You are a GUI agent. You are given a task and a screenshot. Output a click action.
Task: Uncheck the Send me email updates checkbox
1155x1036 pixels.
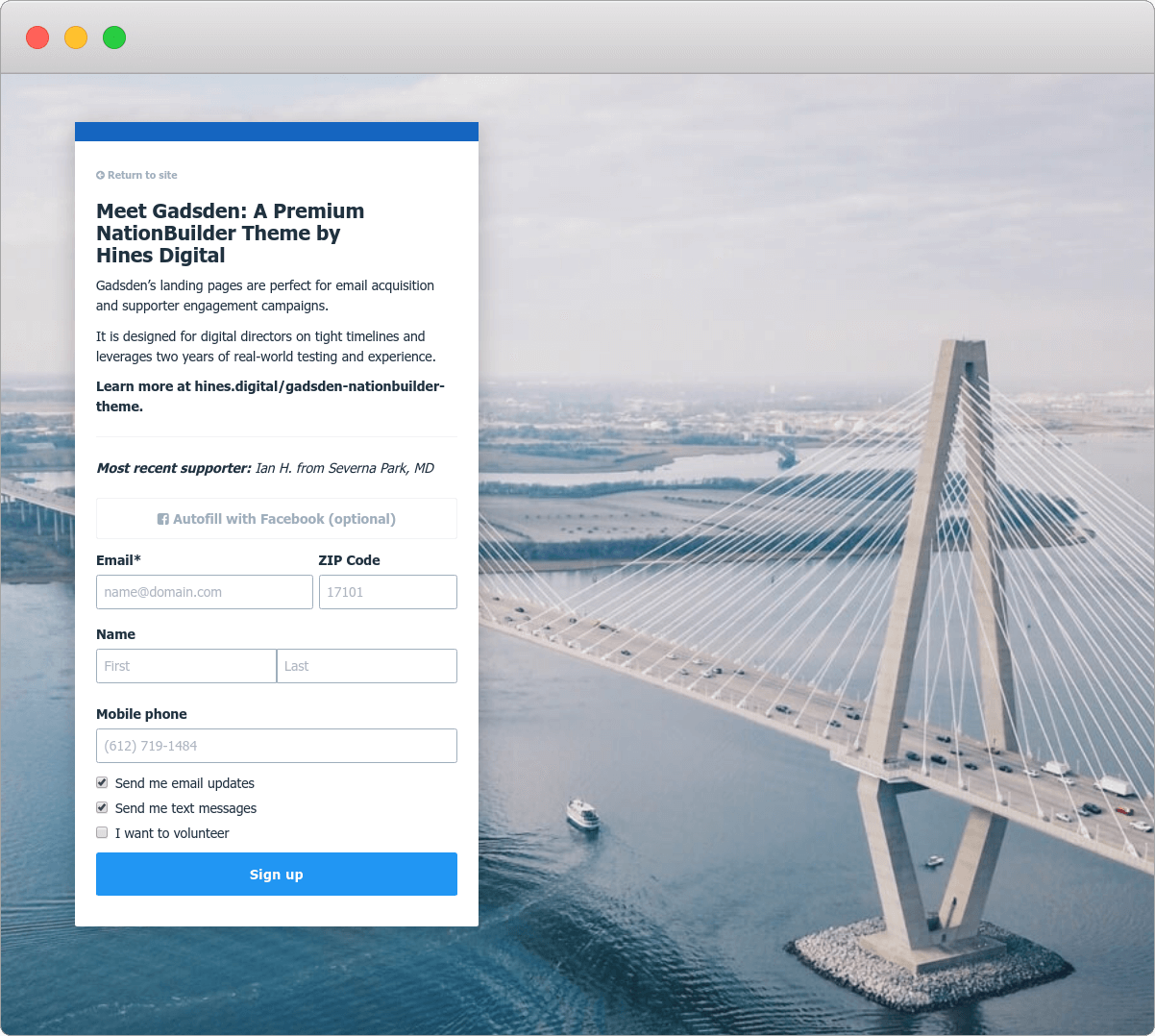click(102, 782)
